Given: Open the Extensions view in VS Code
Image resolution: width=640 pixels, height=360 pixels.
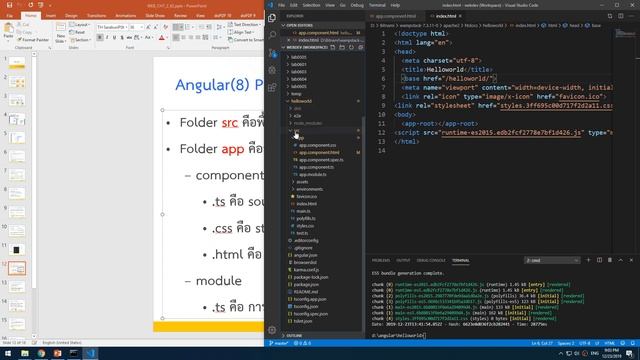Looking at the screenshot, I should pyautogui.click(x=272, y=87).
